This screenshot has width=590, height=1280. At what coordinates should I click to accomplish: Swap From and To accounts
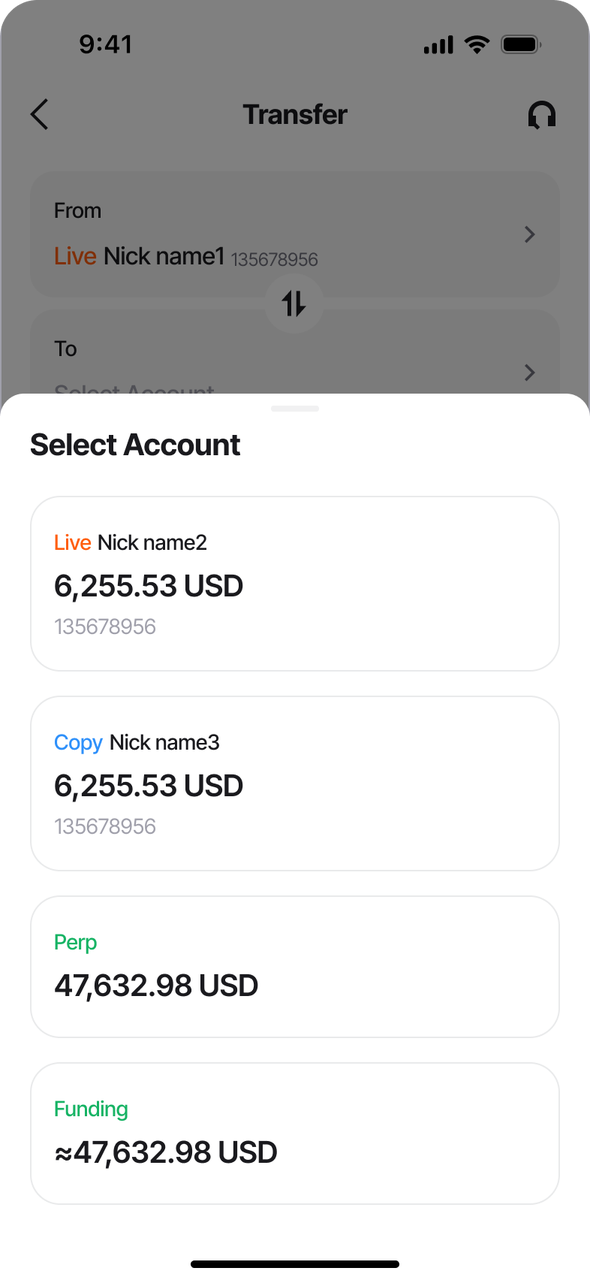[294, 303]
